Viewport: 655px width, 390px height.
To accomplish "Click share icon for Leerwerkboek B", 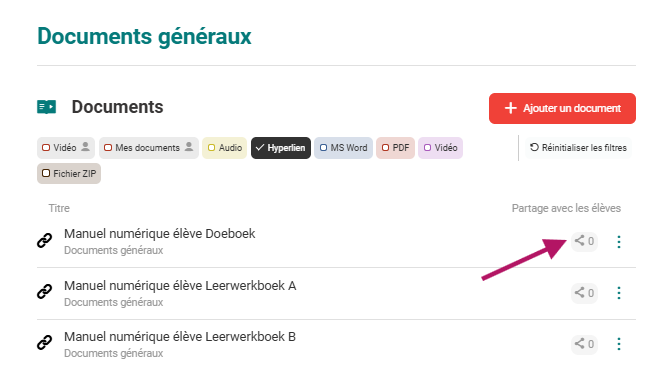I will click(x=584, y=344).
